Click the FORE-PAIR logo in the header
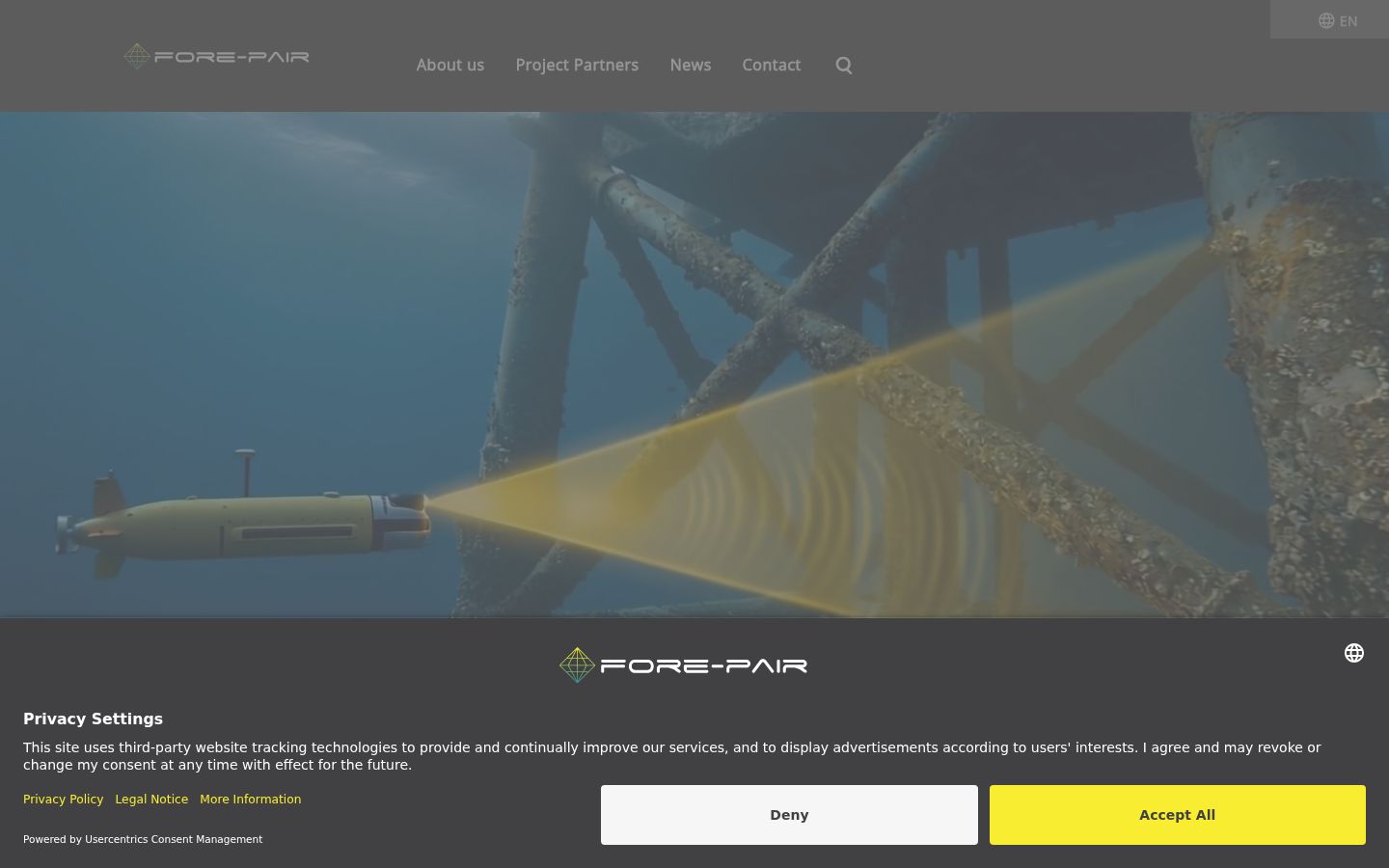Screen dimensions: 1389x868 (x=216, y=56)
